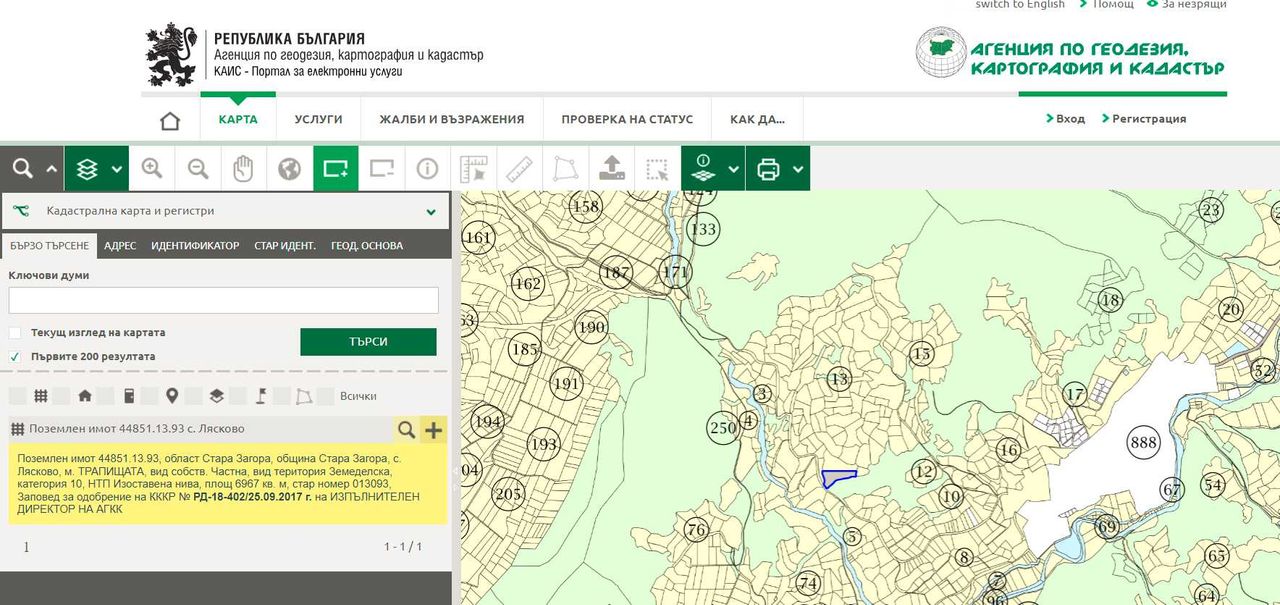Viewport: 1280px width, 605px height.
Task: Toggle 'Текущ изглед на картата' checkbox
Action: pyautogui.click(x=15, y=333)
